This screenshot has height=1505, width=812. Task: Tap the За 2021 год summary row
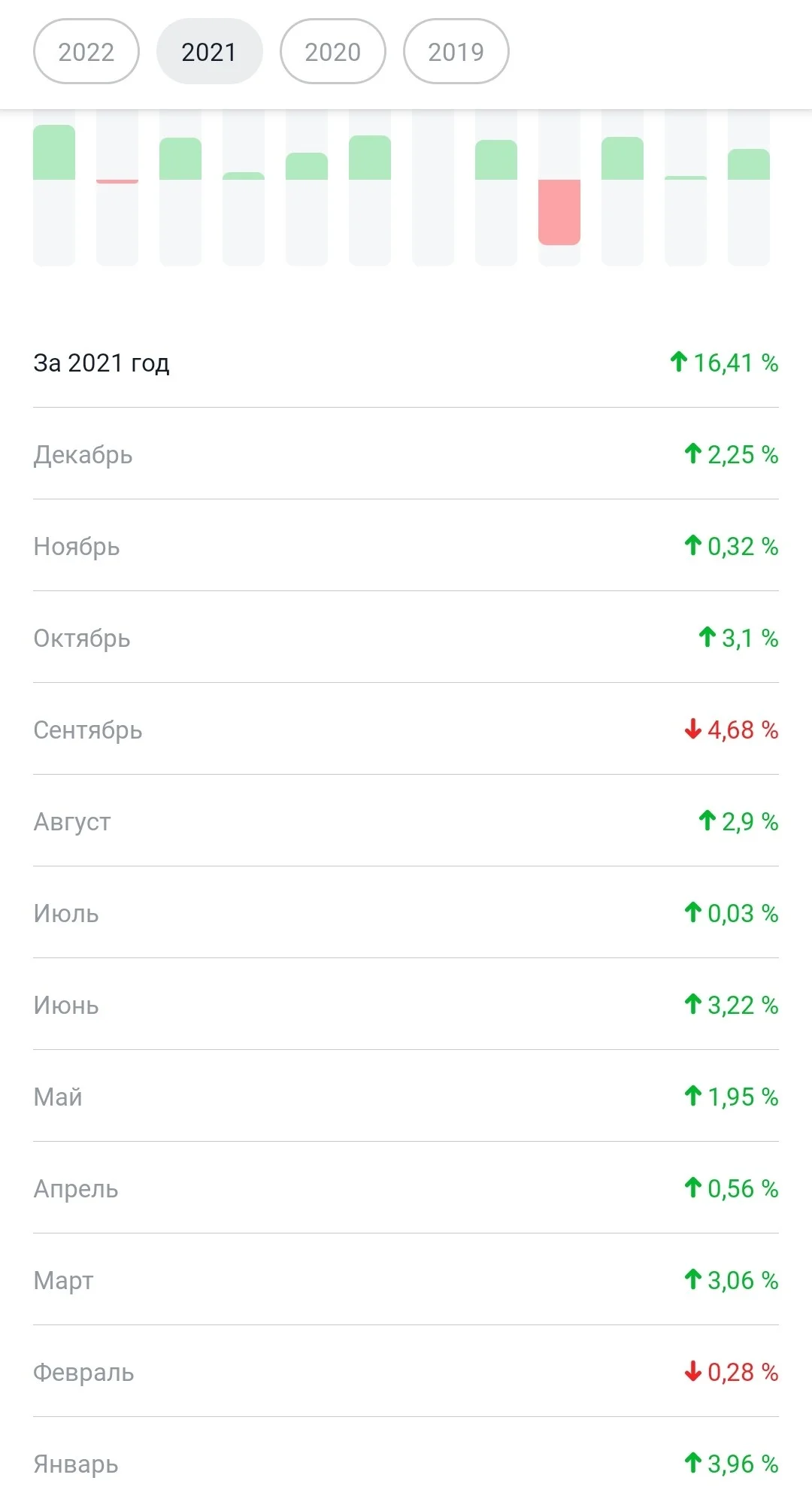pos(406,363)
